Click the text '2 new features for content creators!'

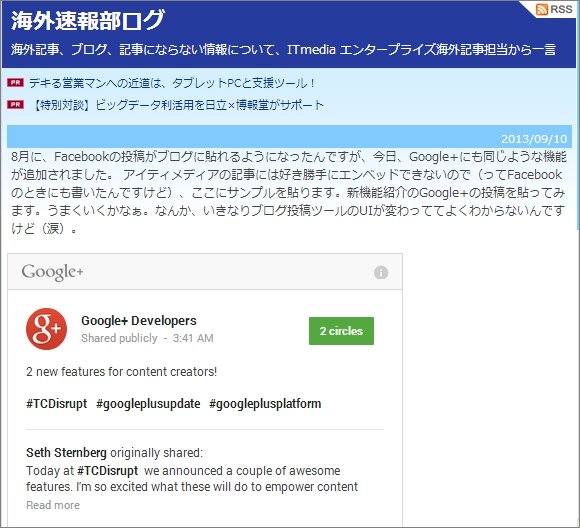[121, 371]
